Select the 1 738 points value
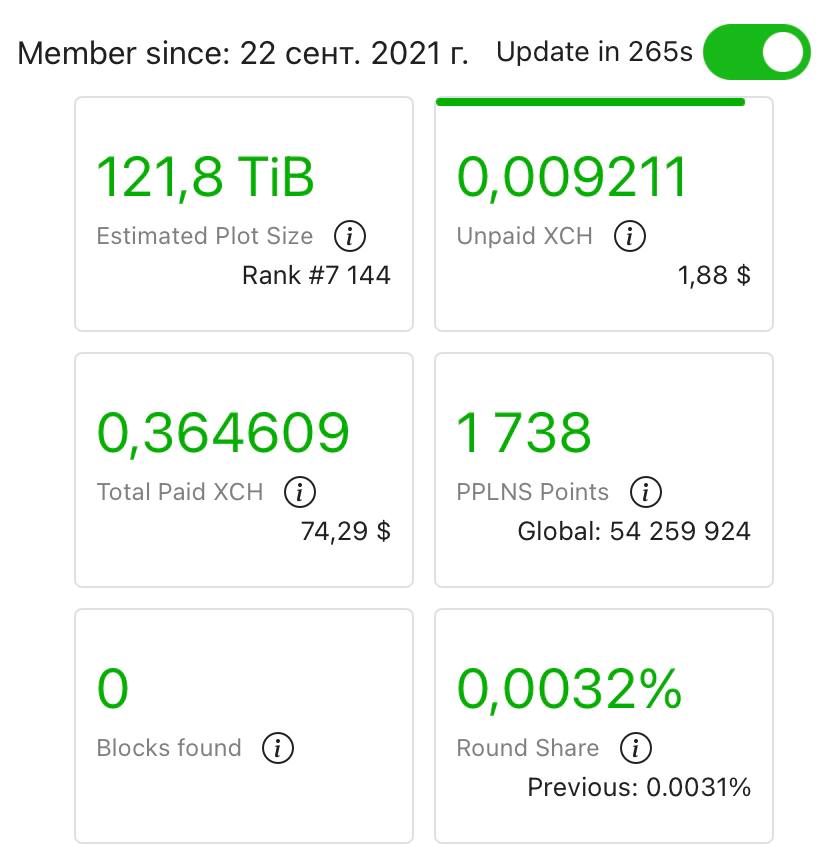The image size is (828, 847). [524, 433]
